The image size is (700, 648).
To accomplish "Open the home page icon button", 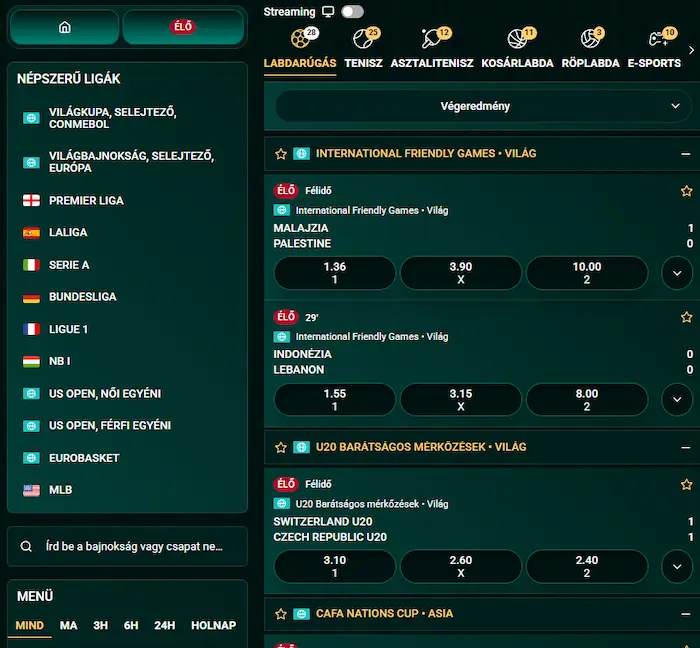I will [x=65, y=27].
